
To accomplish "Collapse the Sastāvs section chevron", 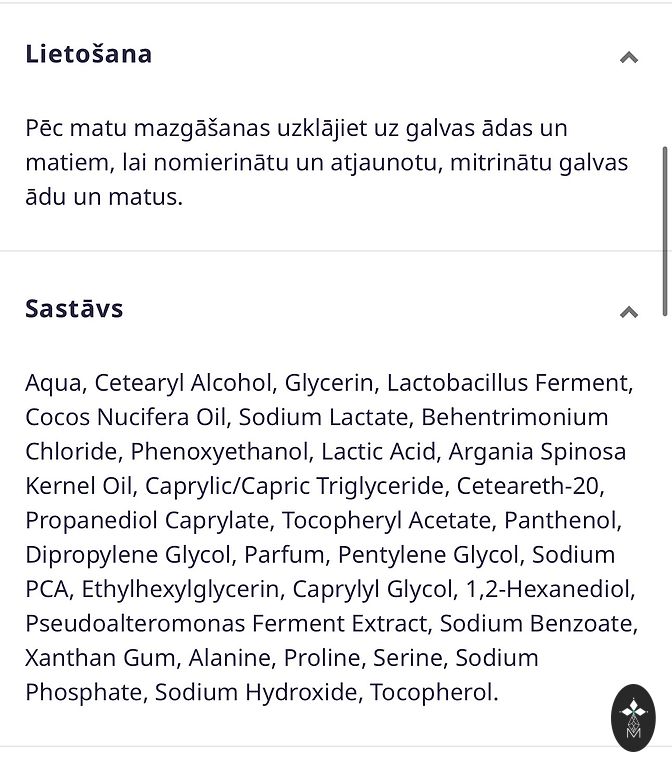I will [x=628, y=312].
